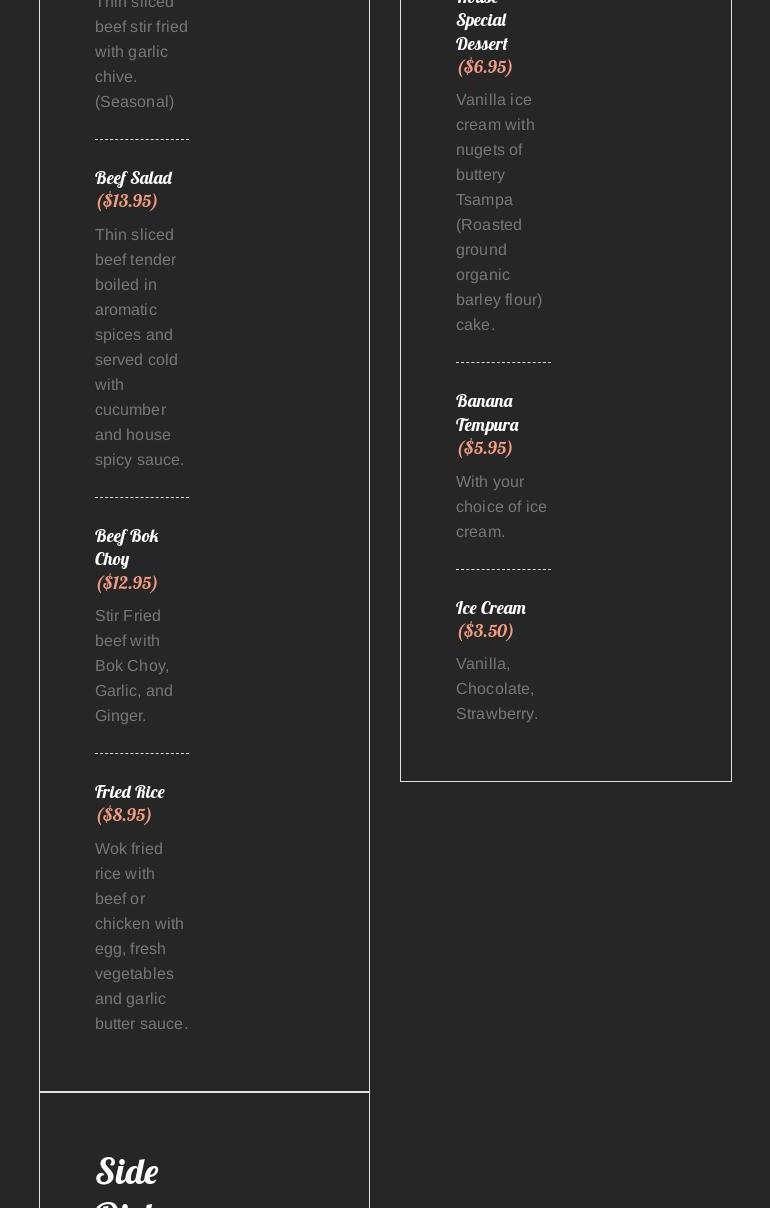The image size is (770, 1208).
Task: Click the $3.50 Ice Cream price
Action: (485, 631)
